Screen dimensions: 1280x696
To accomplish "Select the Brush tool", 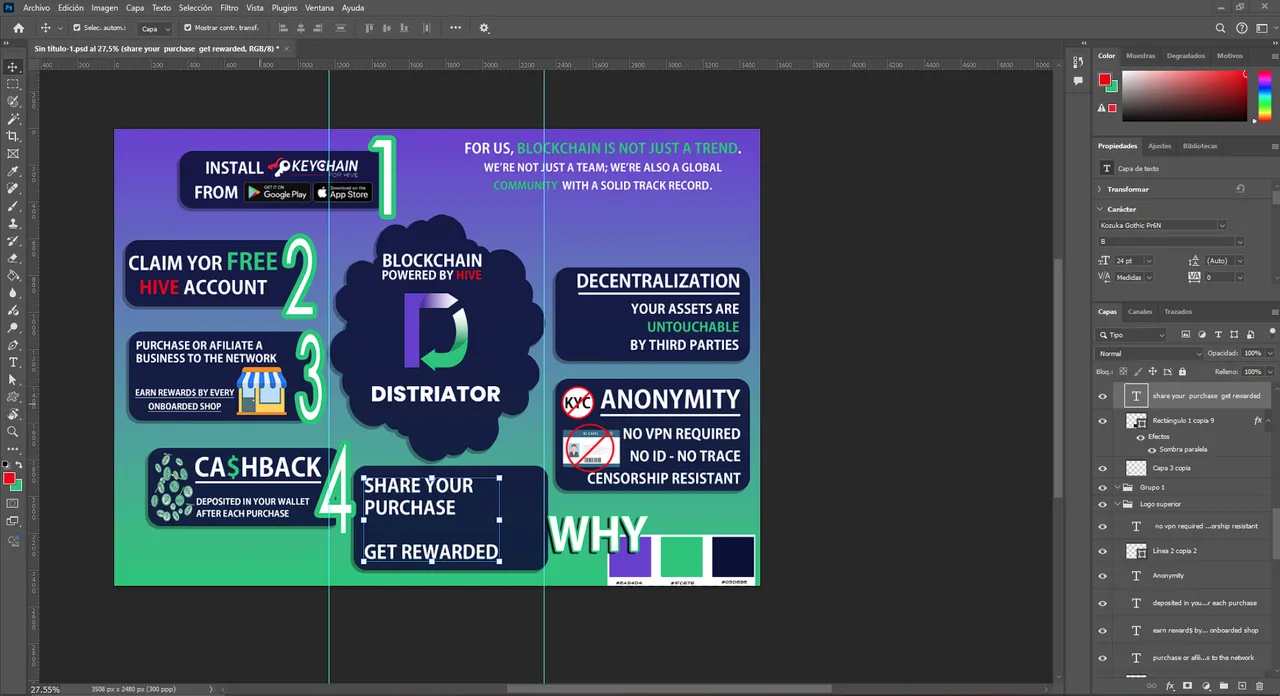I will pyautogui.click(x=13, y=206).
